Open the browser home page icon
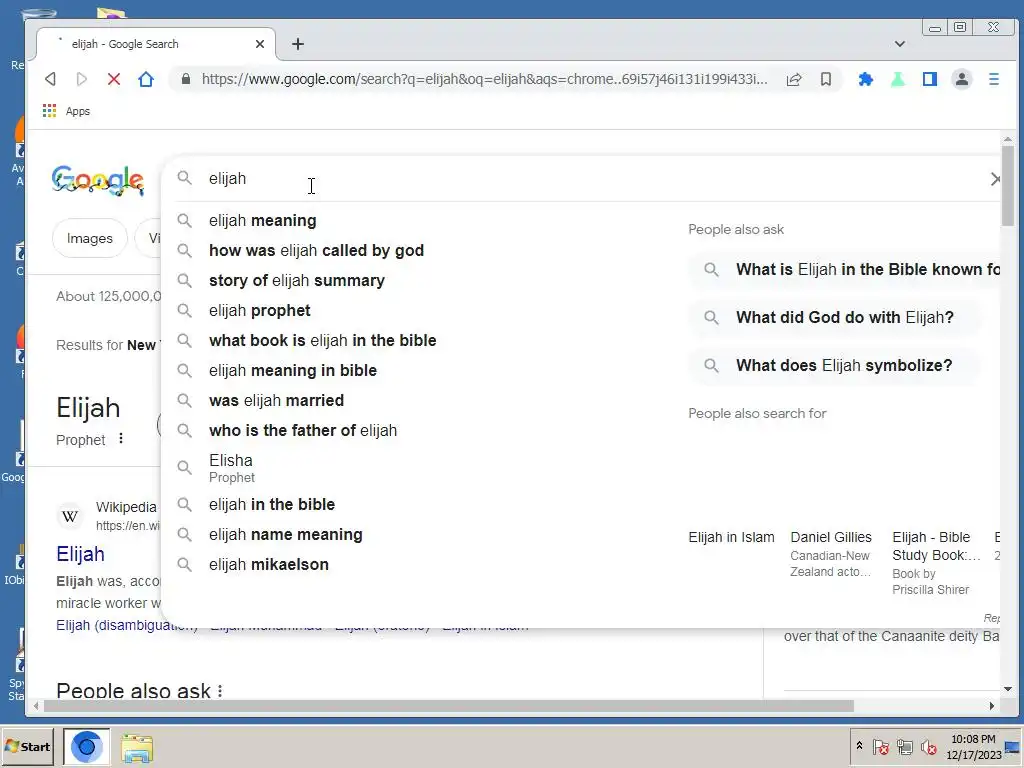Image resolution: width=1024 pixels, height=768 pixels. (146, 79)
